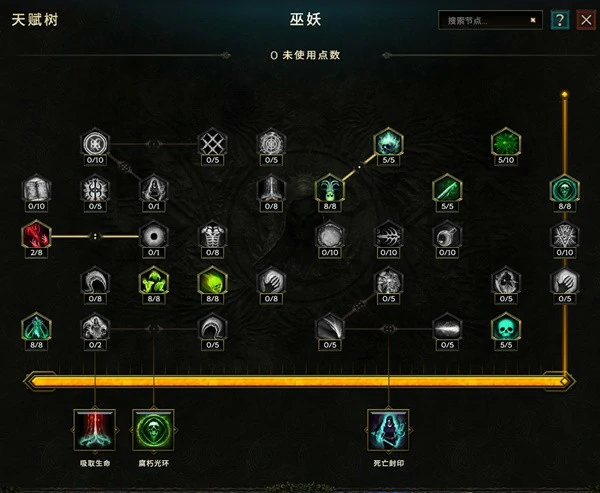
Task: Click the golden talent points progress bar
Action: (x=298, y=381)
